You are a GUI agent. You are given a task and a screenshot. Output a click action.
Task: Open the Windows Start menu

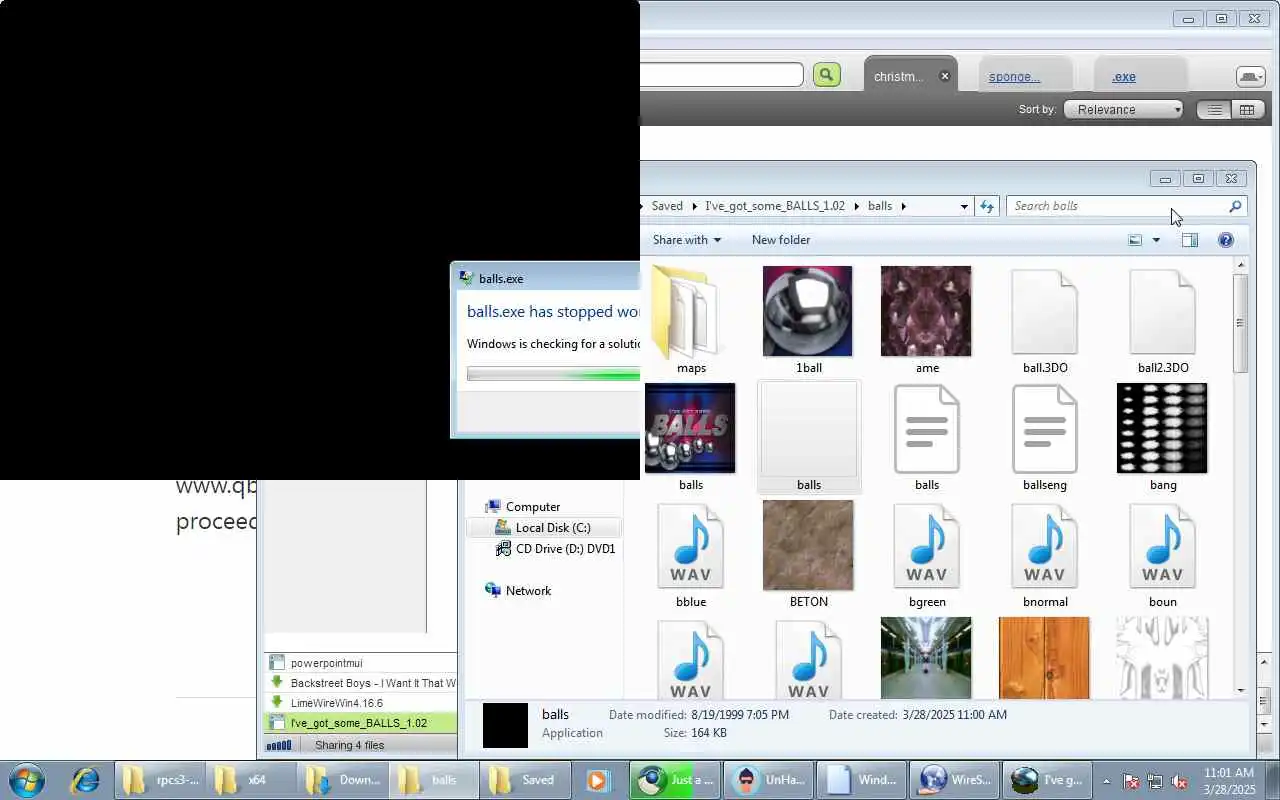pos(27,780)
